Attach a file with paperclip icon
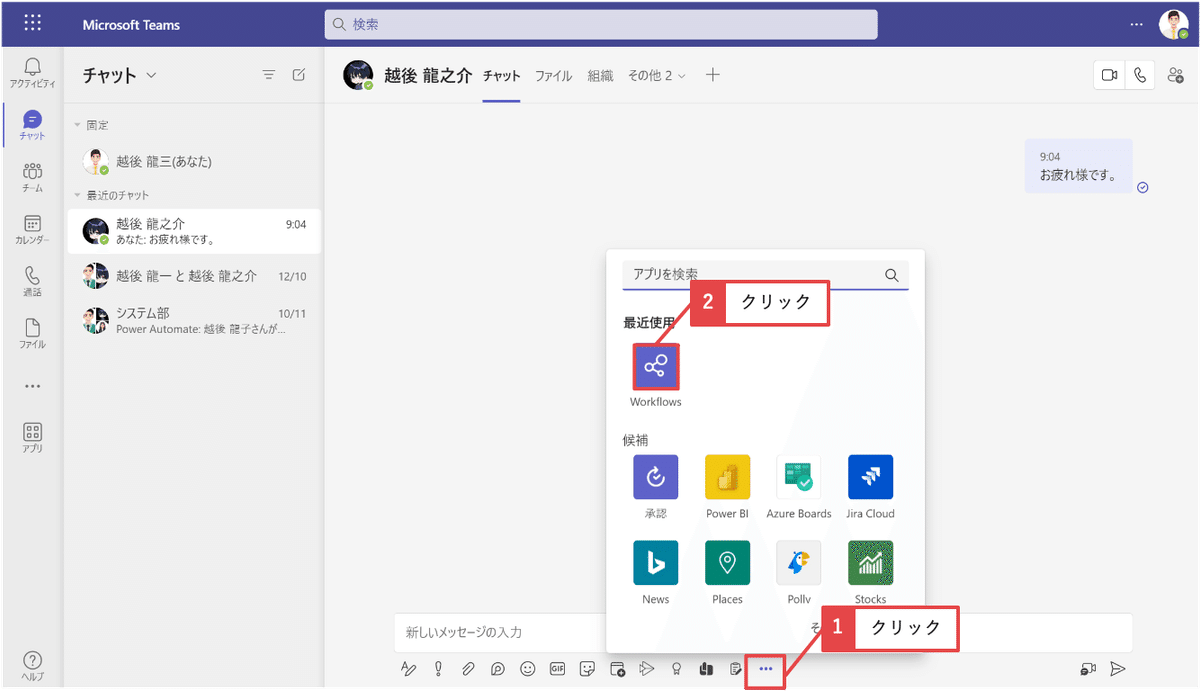This screenshot has height=691, width=1200. 467,669
